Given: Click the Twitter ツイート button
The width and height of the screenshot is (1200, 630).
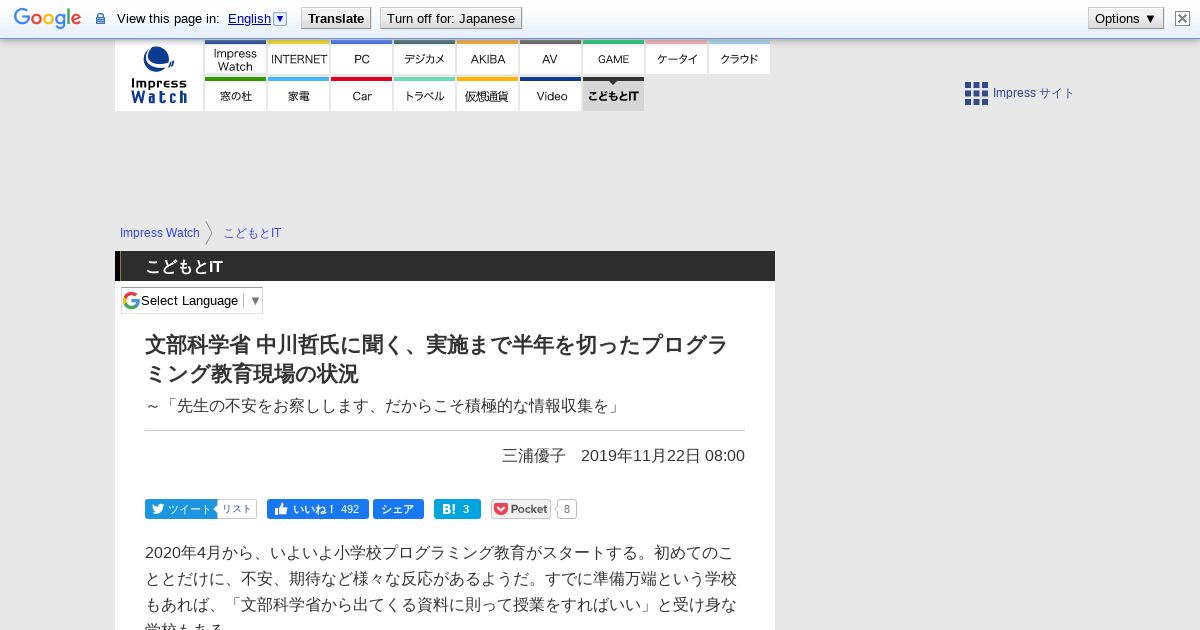Looking at the screenshot, I should [180, 509].
